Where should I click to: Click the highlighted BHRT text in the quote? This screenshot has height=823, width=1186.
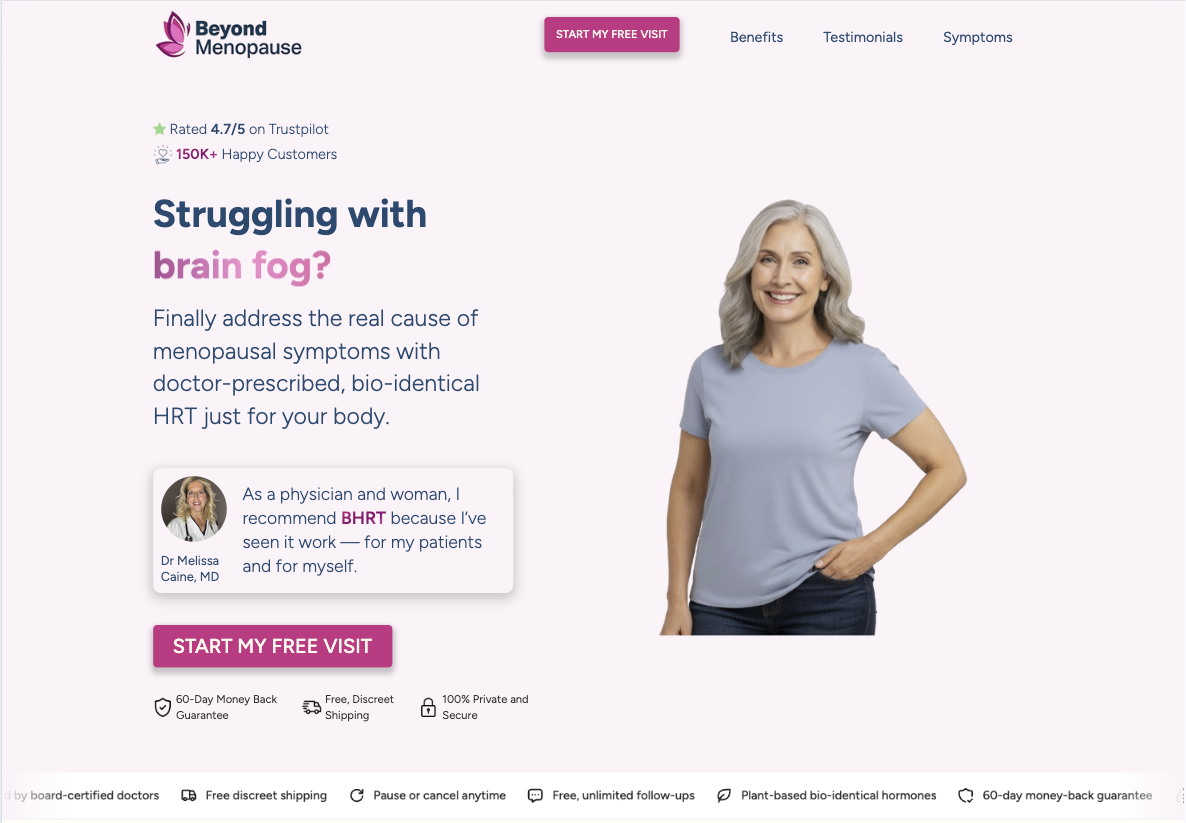point(363,518)
